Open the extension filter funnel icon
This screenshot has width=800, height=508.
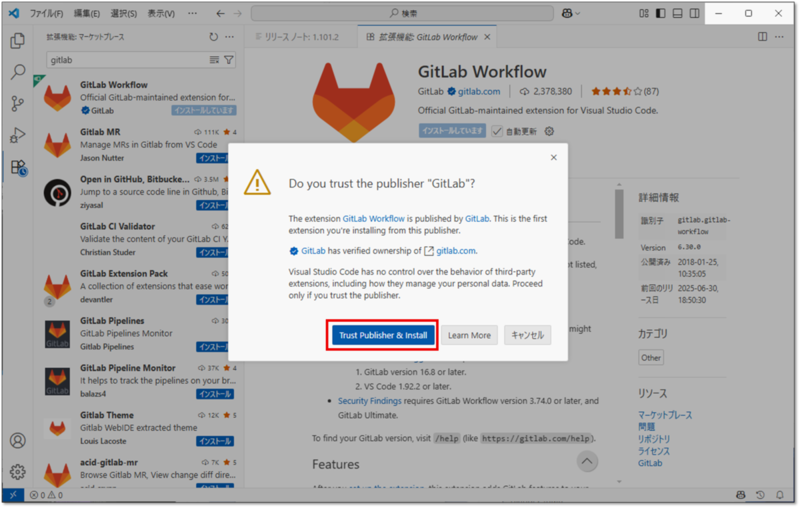(x=229, y=60)
